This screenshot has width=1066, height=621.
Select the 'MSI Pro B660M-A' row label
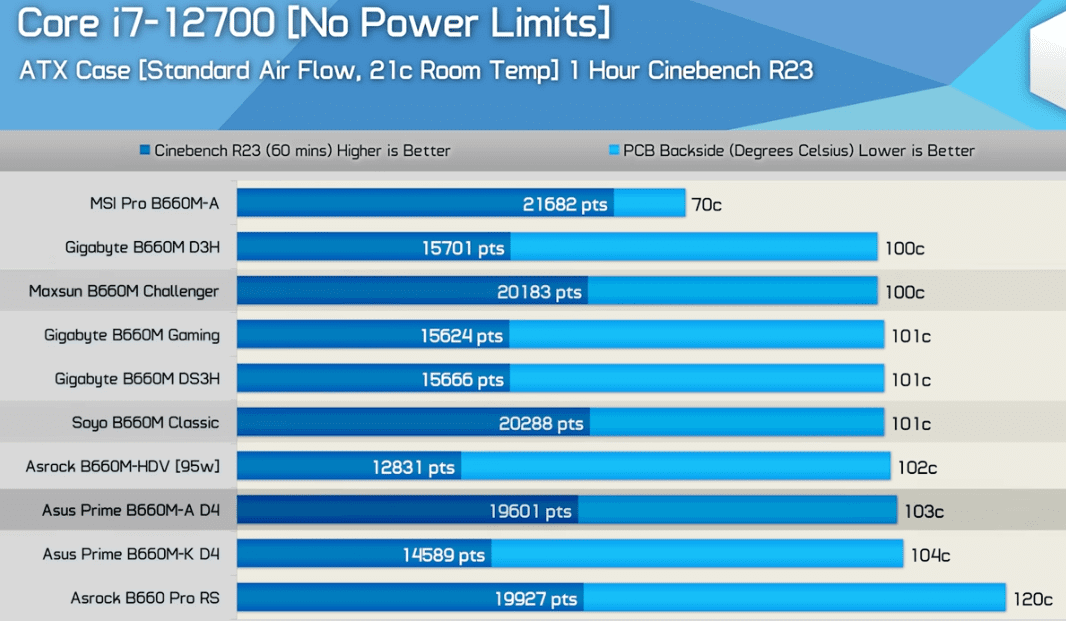tap(154, 203)
